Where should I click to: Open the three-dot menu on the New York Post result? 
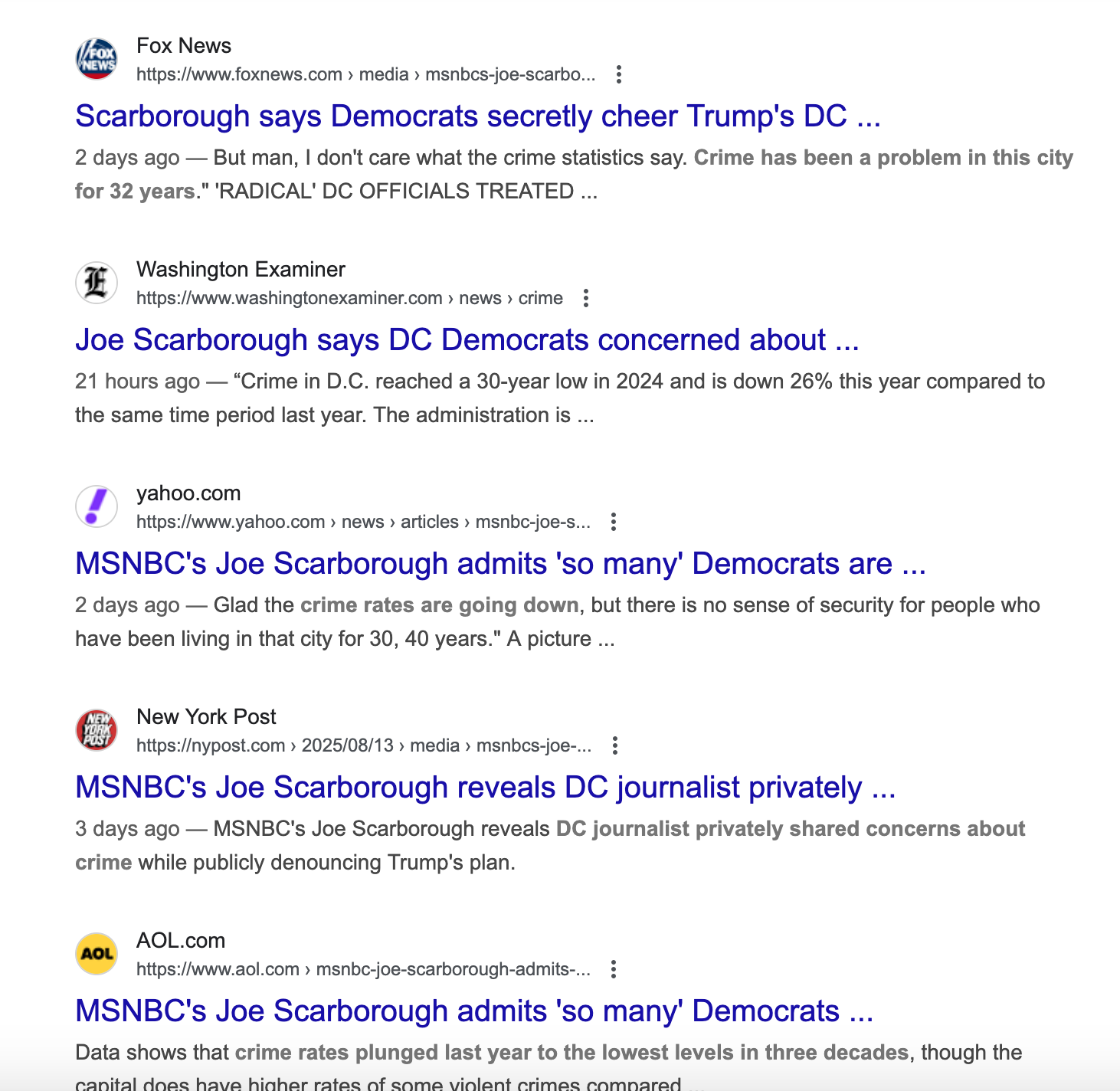click(x=615, y=745)
